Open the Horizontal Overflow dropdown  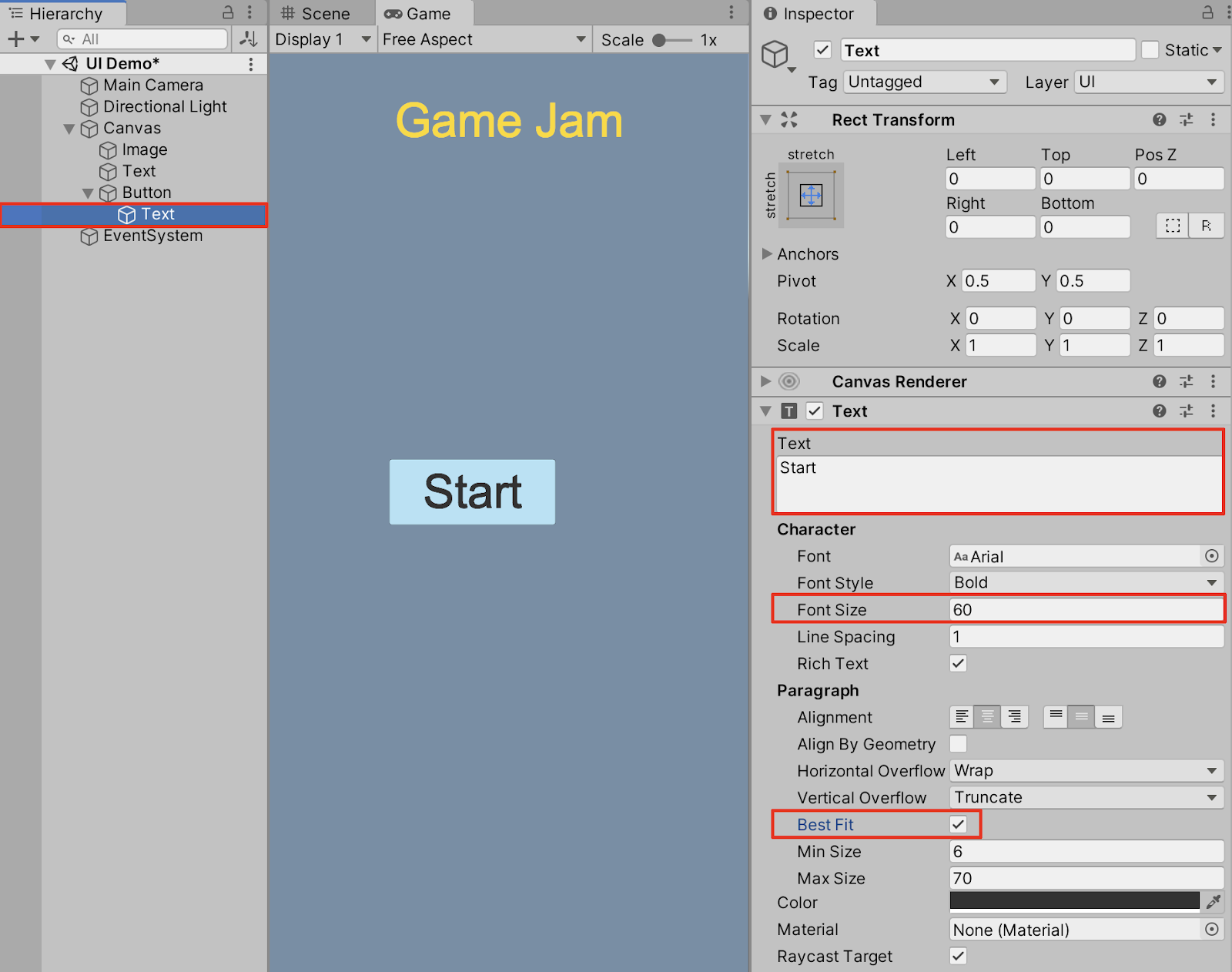point(1086,771)
